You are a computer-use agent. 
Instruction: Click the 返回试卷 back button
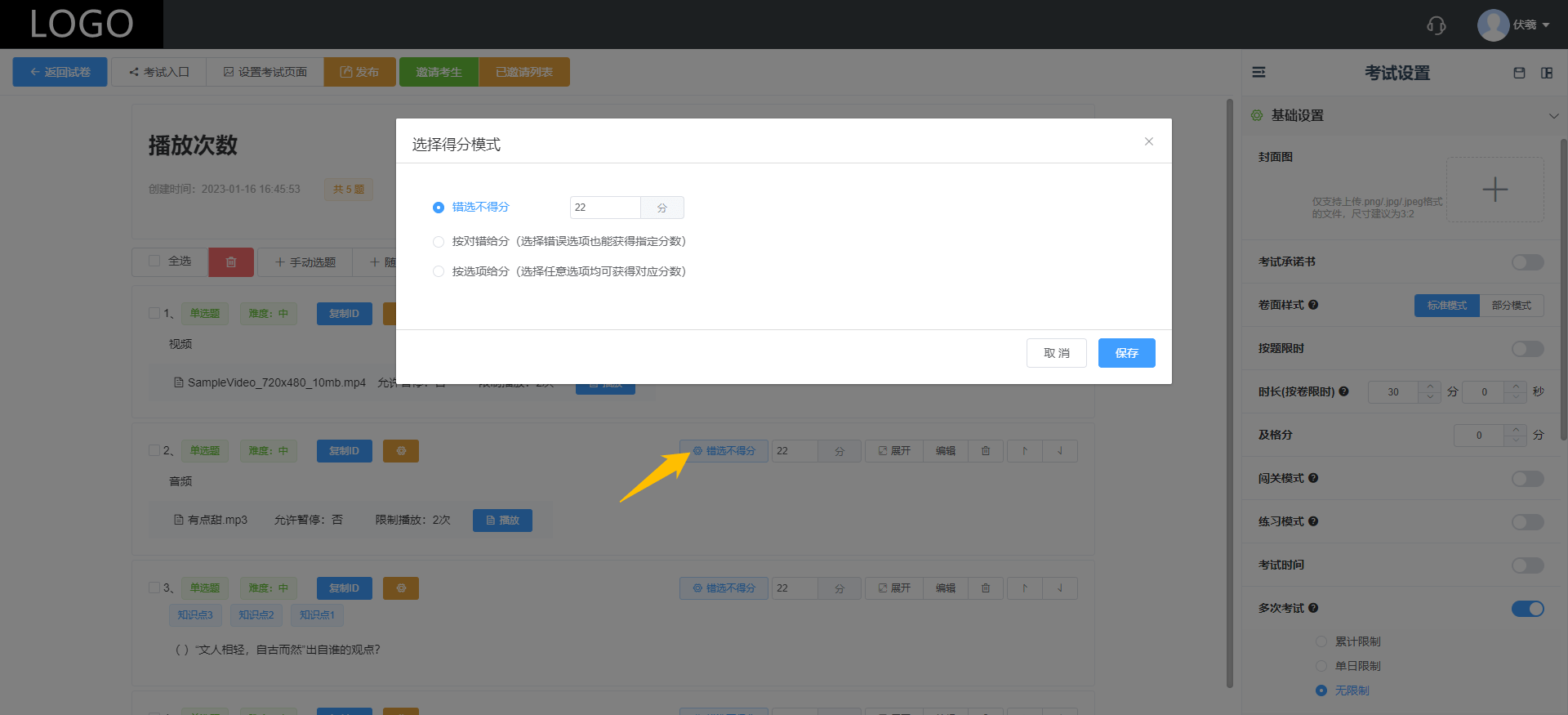pos(60,72)
